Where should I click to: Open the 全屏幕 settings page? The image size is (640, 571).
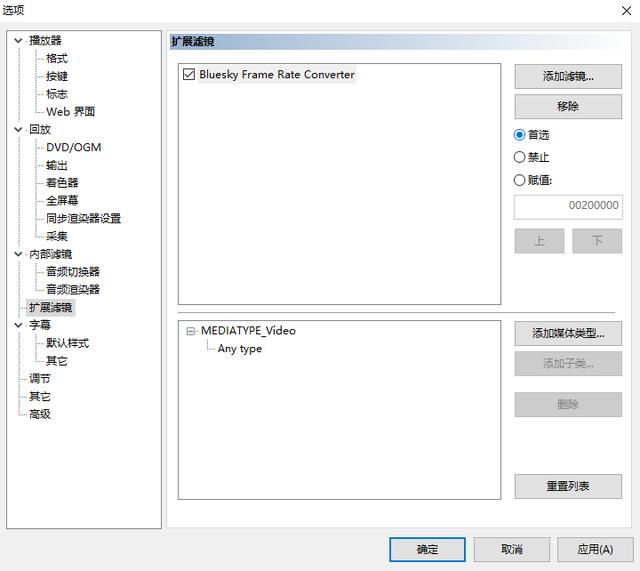(62, 200)
